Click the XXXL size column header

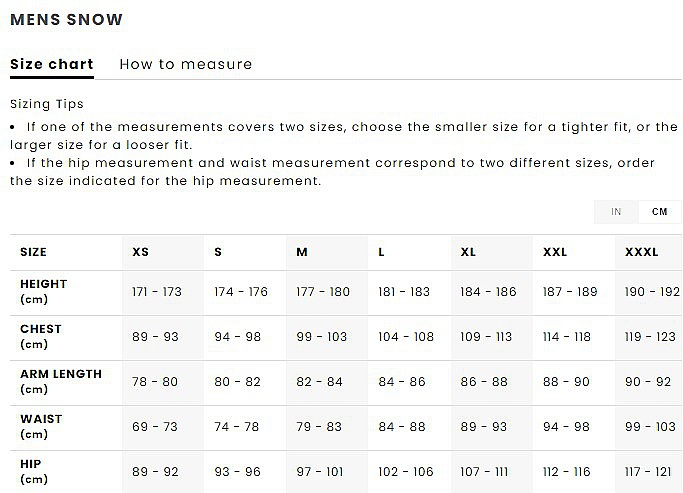(642, 252)
